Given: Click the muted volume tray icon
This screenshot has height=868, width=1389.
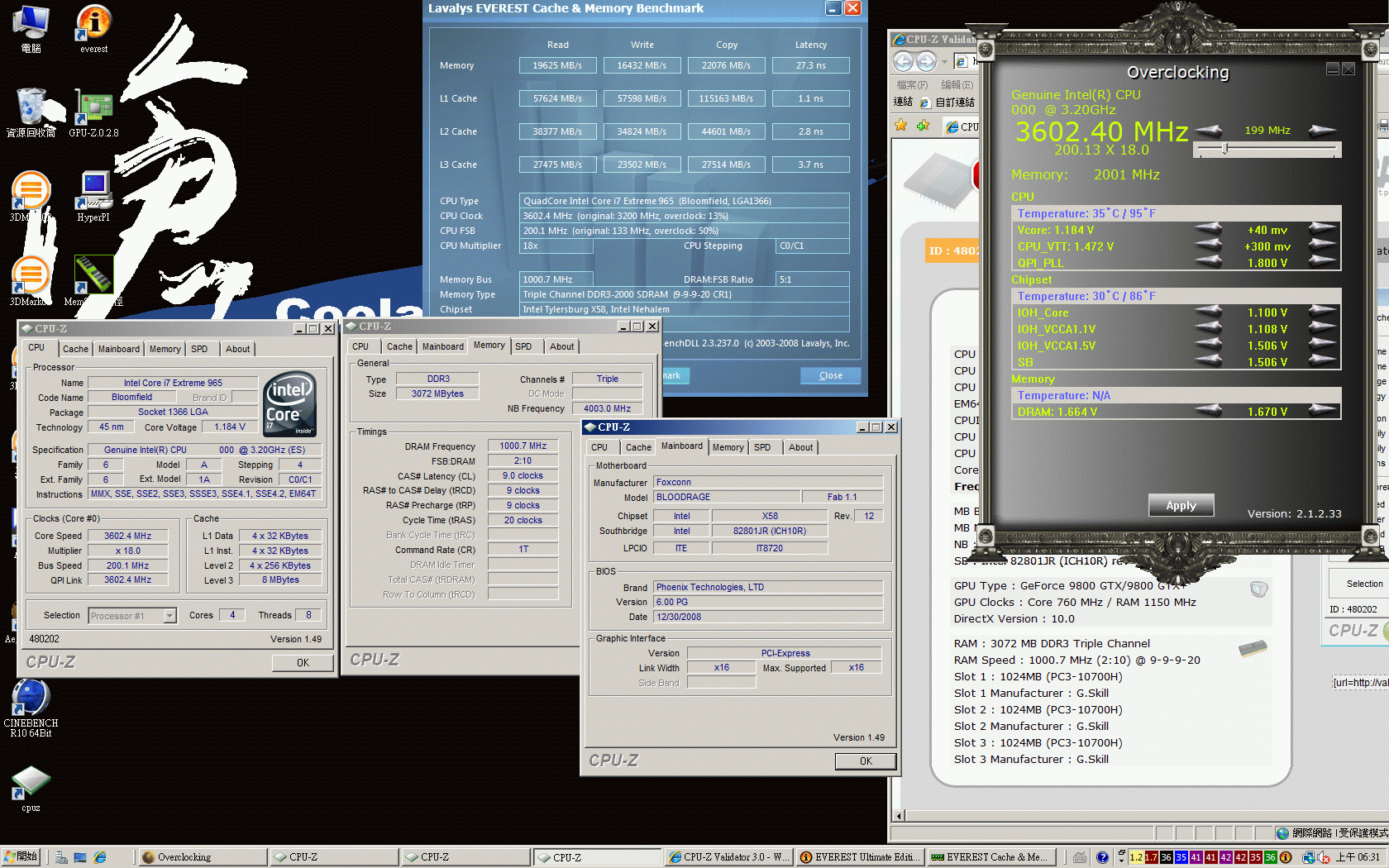Looking at the screenshot, I should [1323, 857].
